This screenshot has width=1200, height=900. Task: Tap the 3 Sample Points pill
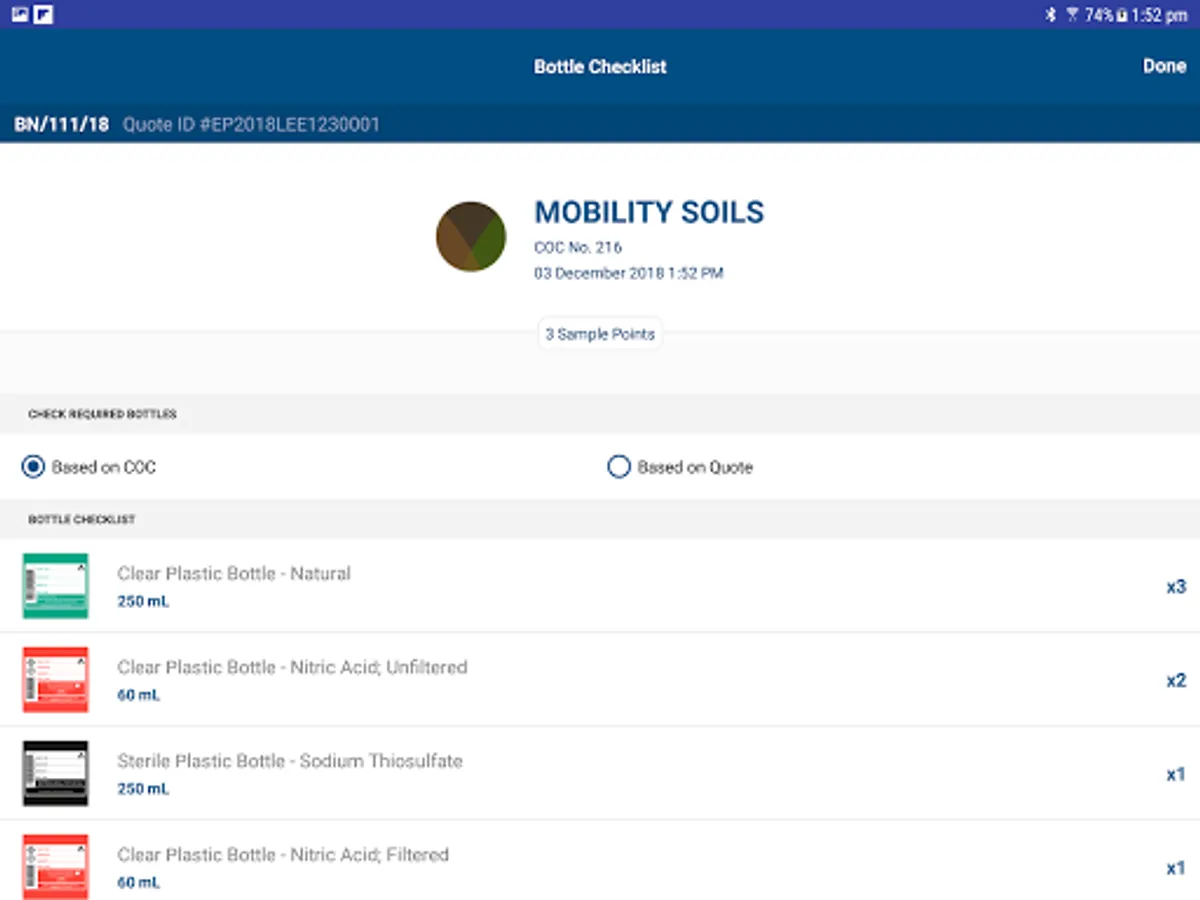click(x=600, y=334)
